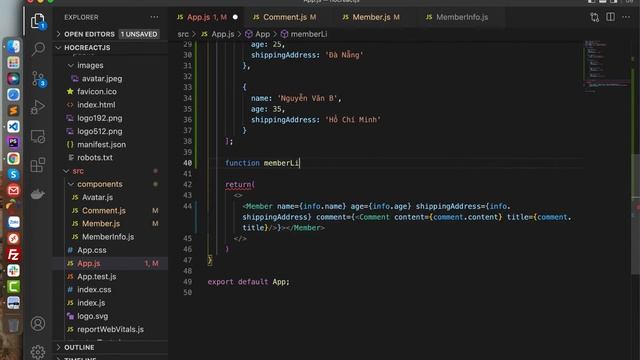
Task: Launch Skype from the dock
Action: [x=13, y=174]
